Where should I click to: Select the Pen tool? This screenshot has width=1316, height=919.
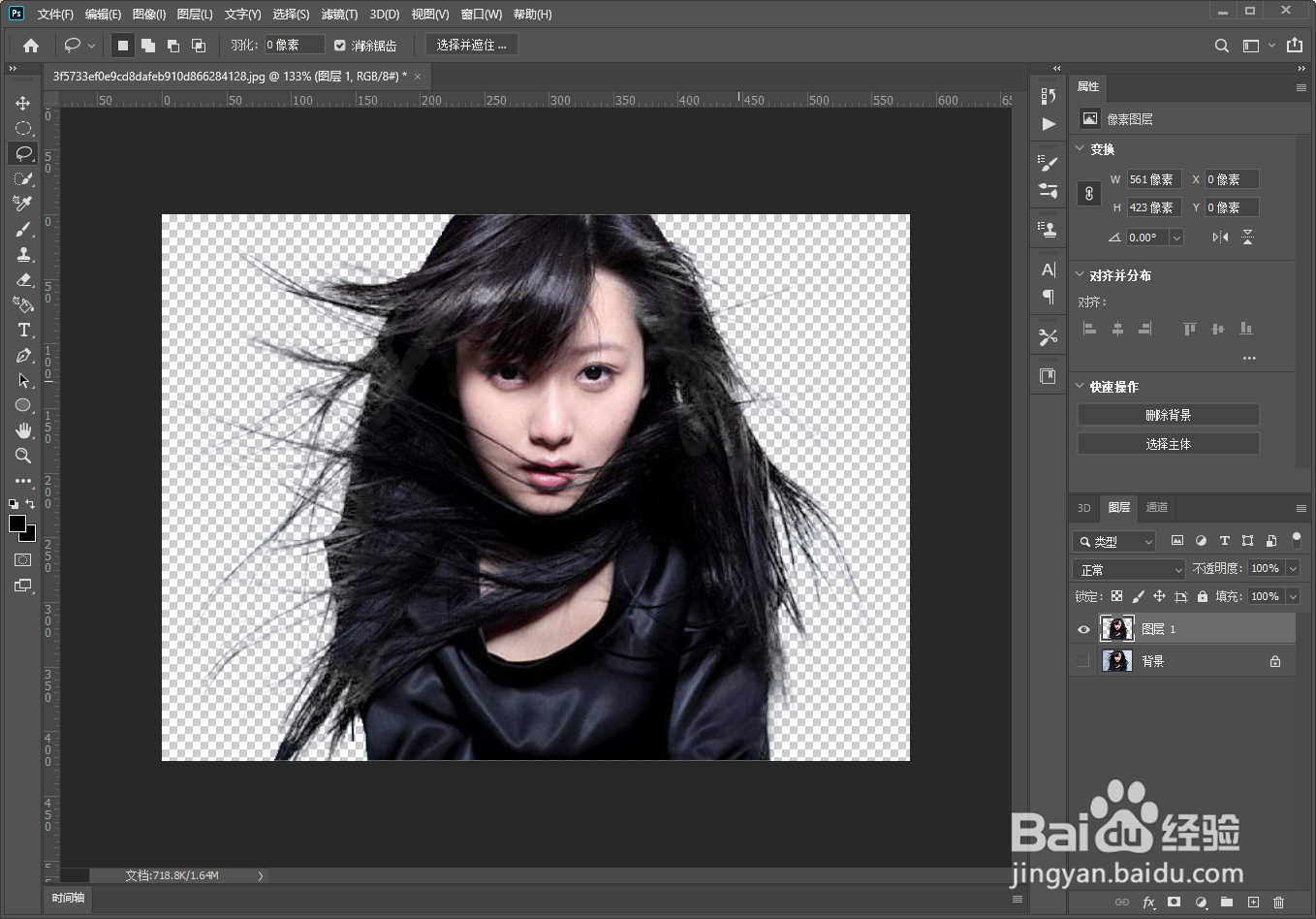(x=23, y=355)
